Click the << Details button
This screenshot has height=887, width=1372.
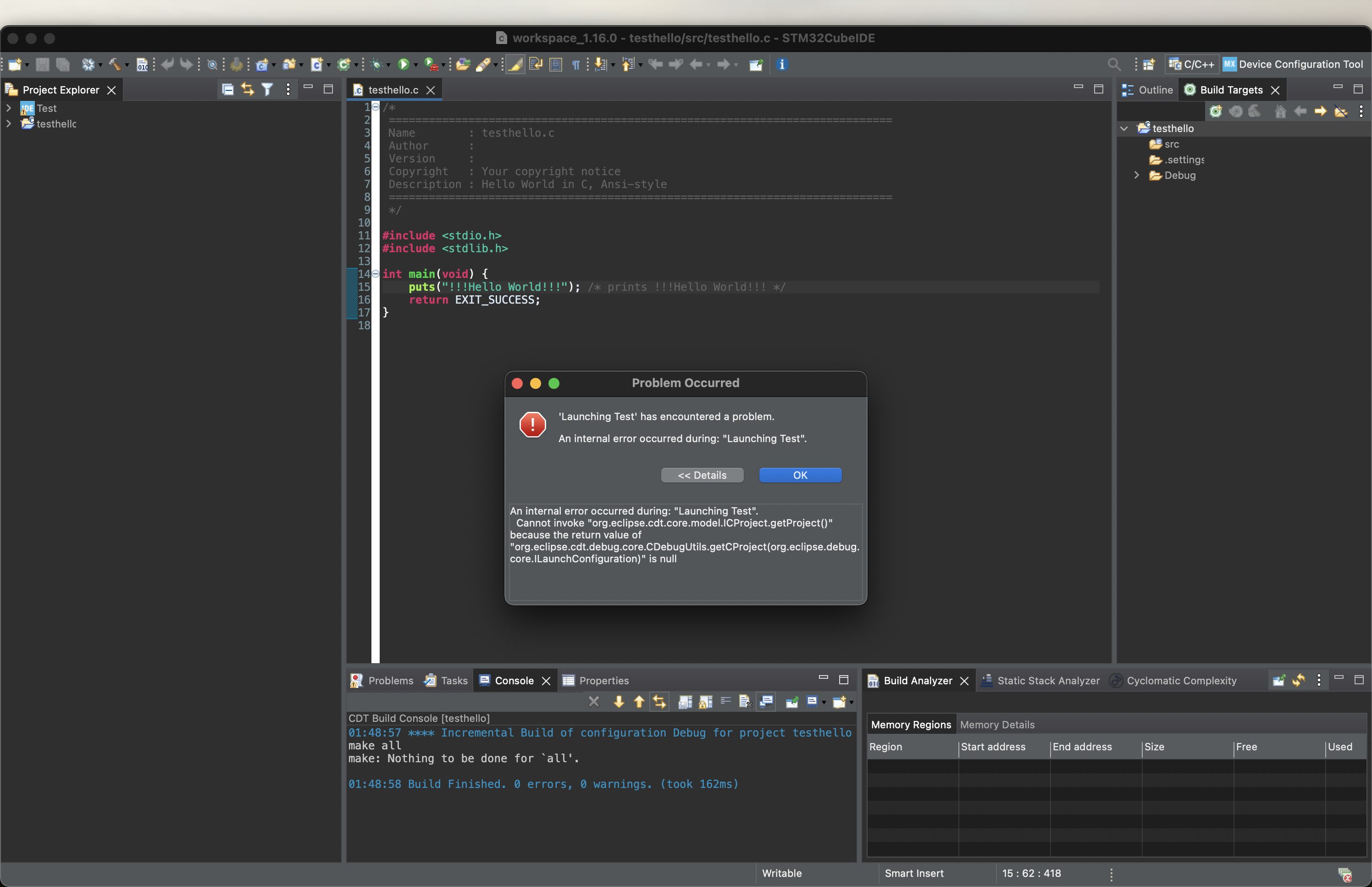[x=702, y=475]
